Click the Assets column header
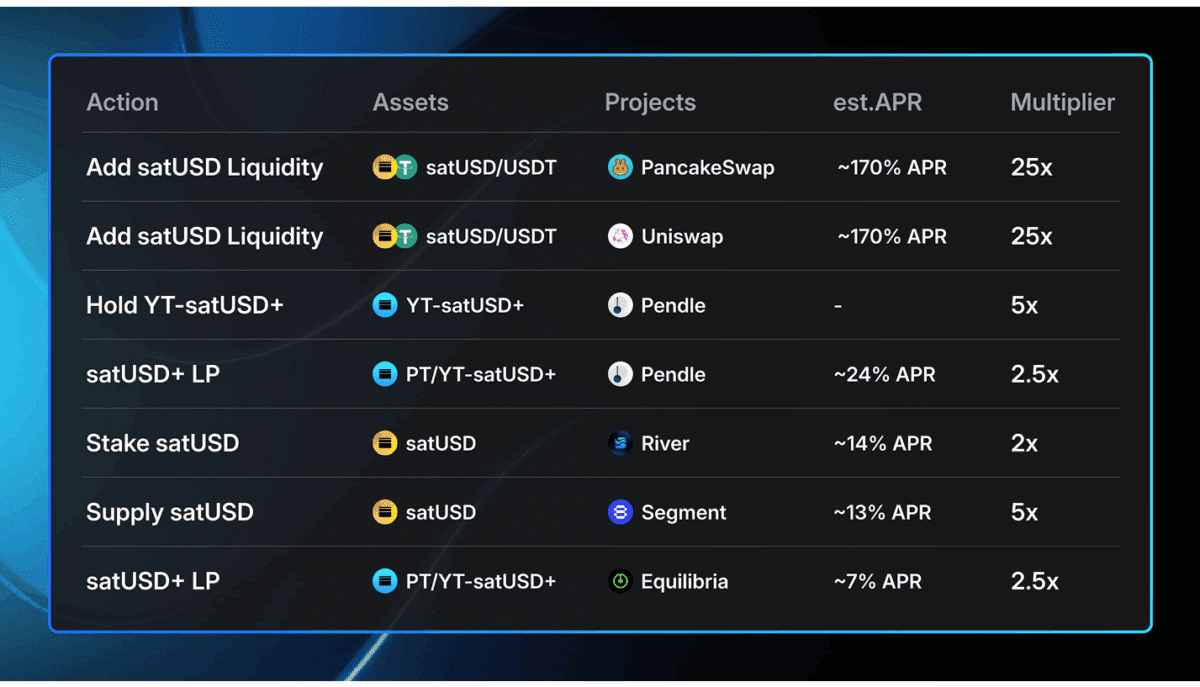The height and width of the screenshot is (687, 1200). pyautogui.click(x=411, y=102)
